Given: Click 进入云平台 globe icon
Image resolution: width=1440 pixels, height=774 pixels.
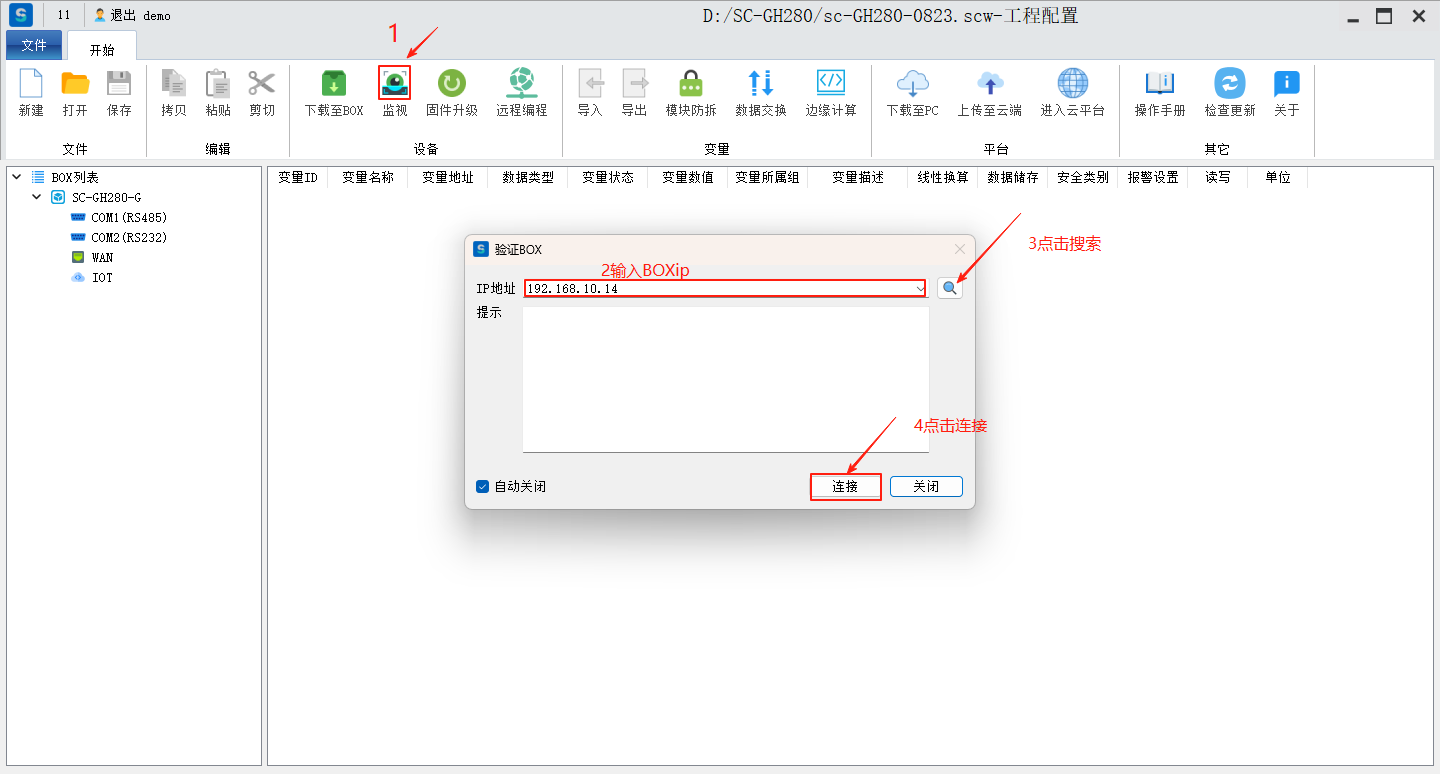Looking at the screenshot, I should (x=1072, y=84).
